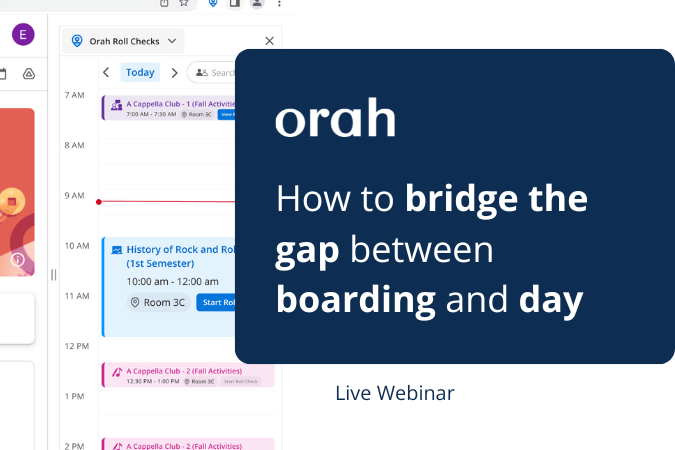Click the Orah location pin logo icon
Screen dimensions: 675x450
[x=77, y=41]
